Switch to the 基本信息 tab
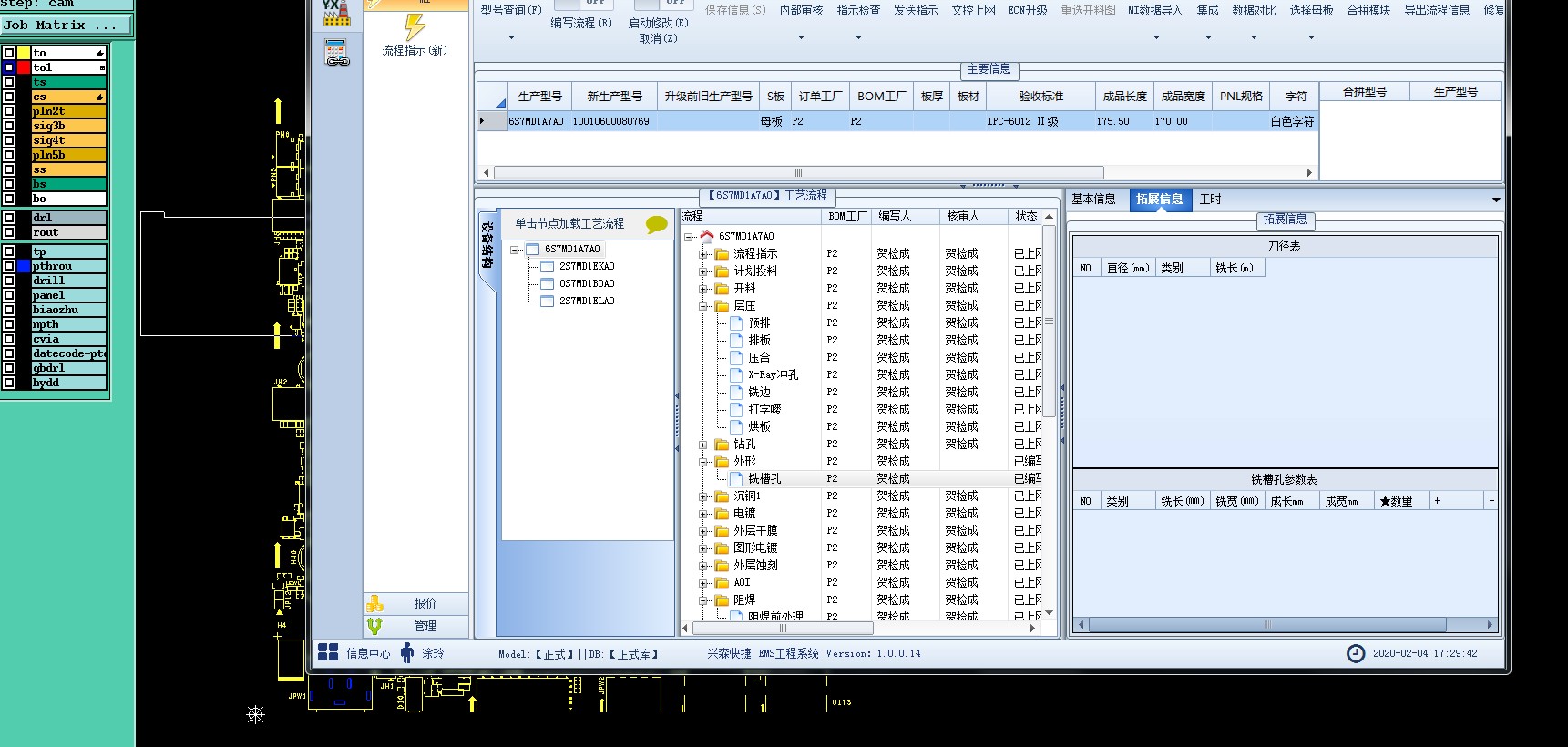The image size is (1568, 747). 1093,200
